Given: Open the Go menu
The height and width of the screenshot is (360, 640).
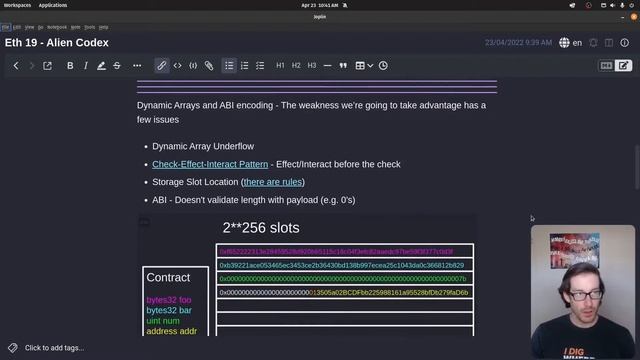Looking at the screenshot, I should (x=40, y=27).
